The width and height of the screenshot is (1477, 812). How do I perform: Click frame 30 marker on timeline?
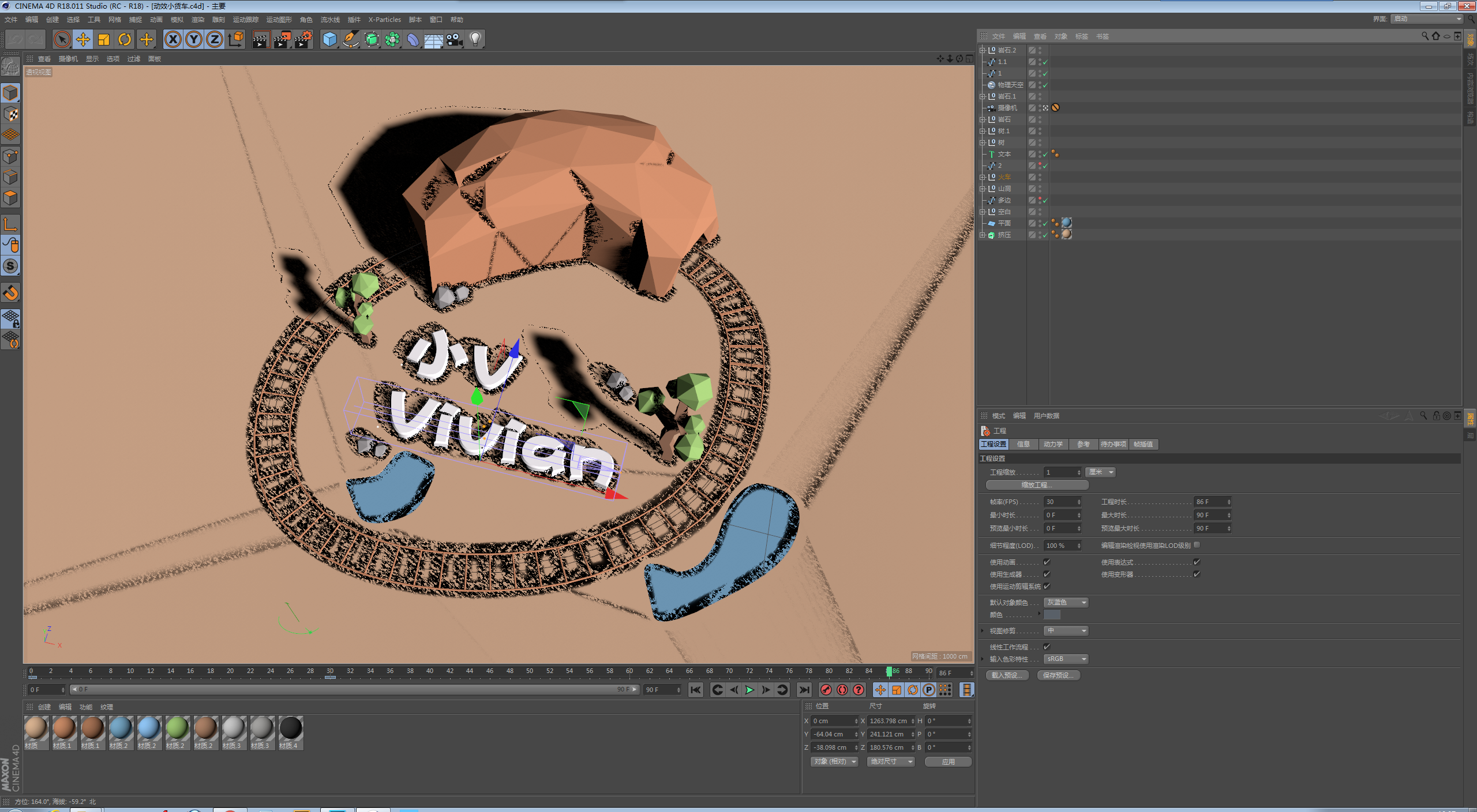[330, 671]
